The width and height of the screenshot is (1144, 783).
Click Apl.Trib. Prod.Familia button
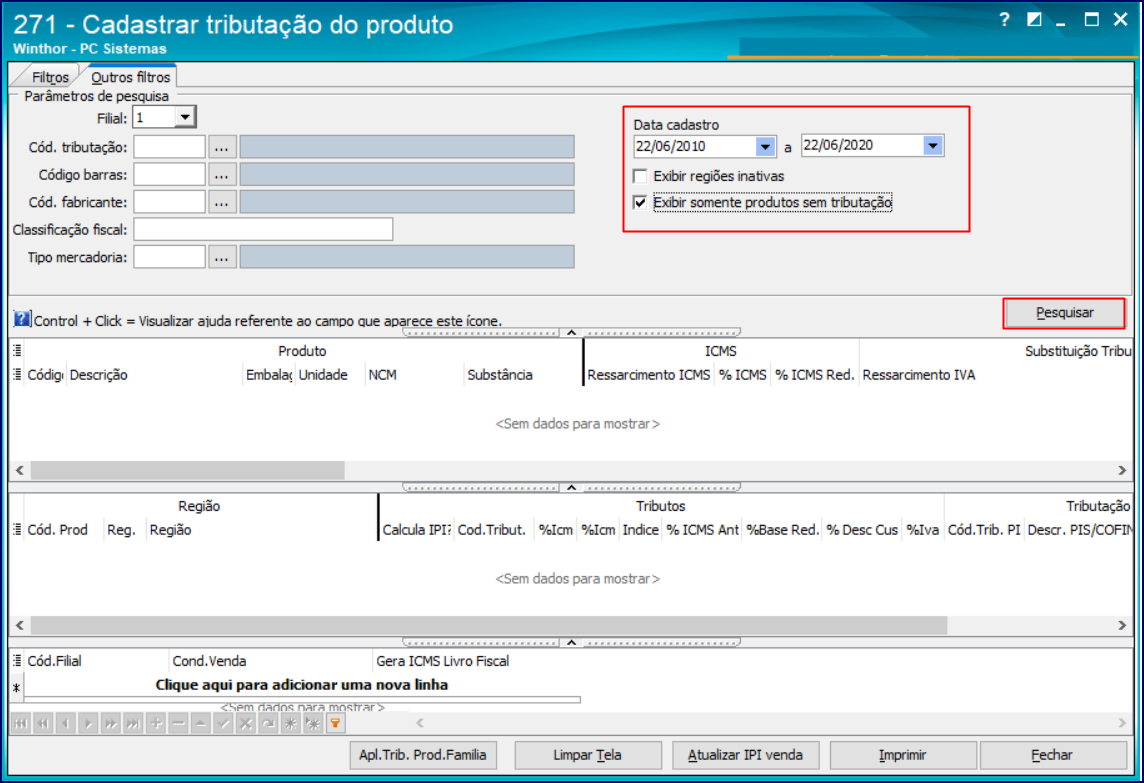423,755
